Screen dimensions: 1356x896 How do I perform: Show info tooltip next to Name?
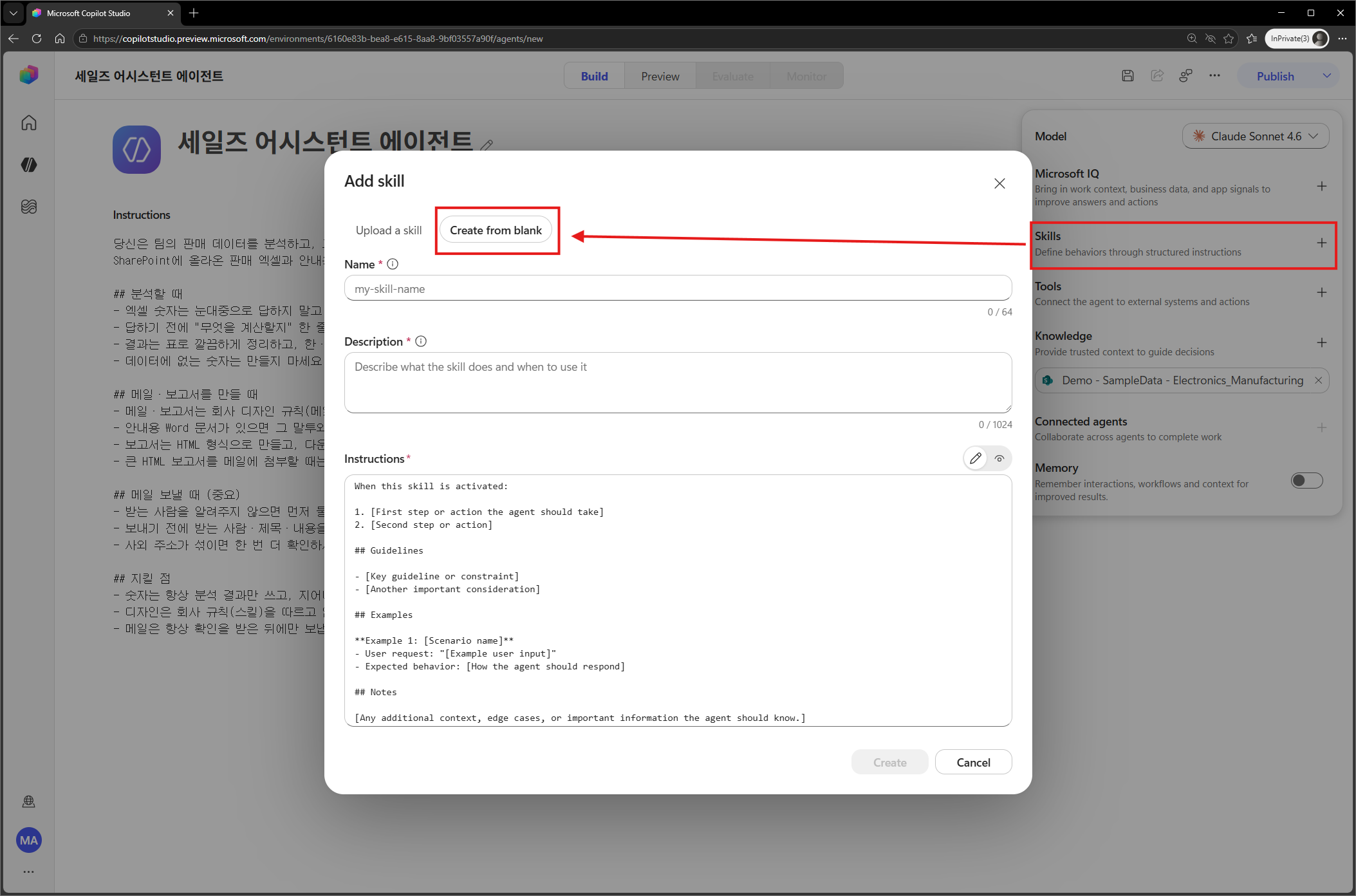pyautogui.click(x=393, y=264)
